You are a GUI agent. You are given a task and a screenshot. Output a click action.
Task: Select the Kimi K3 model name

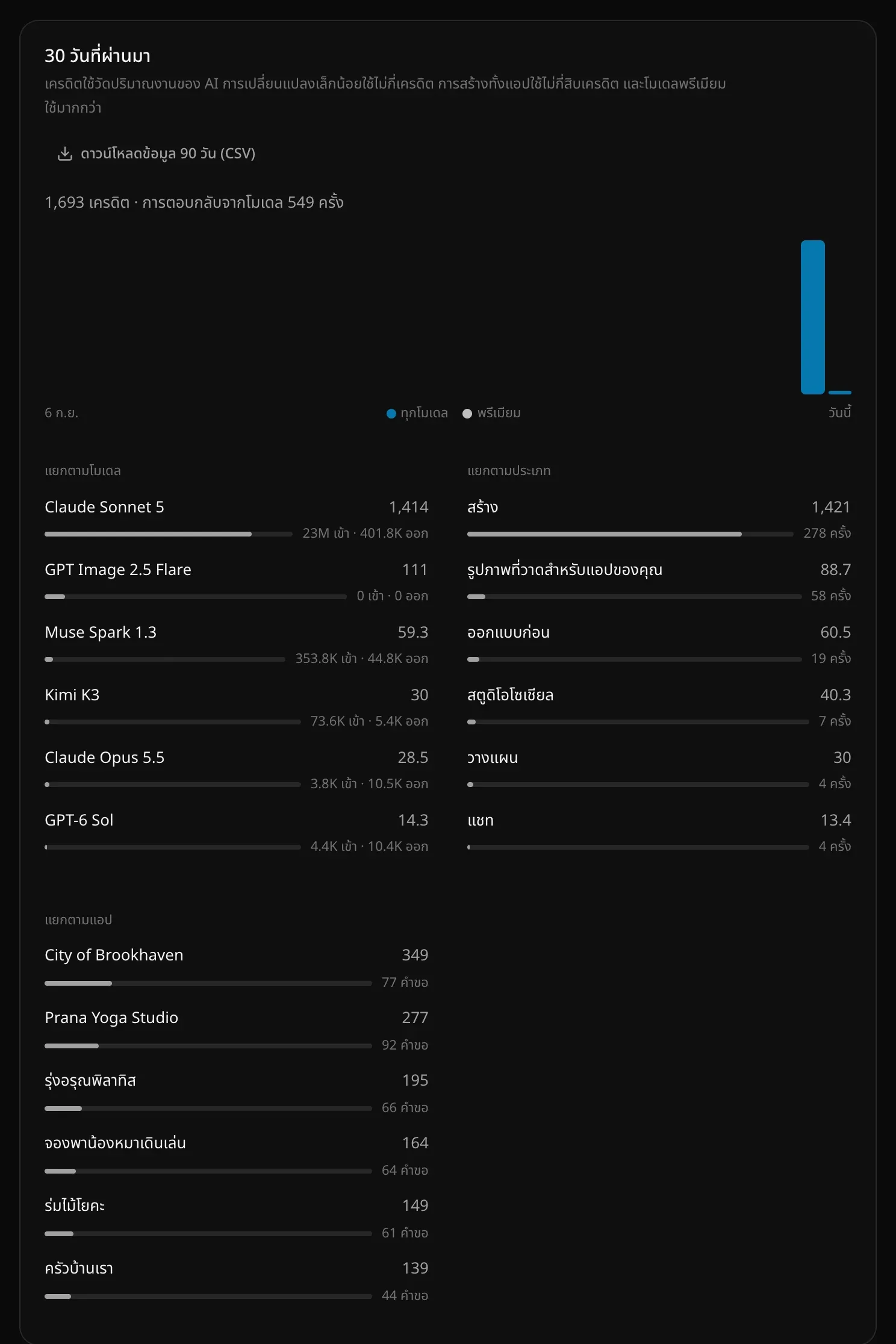72,695
